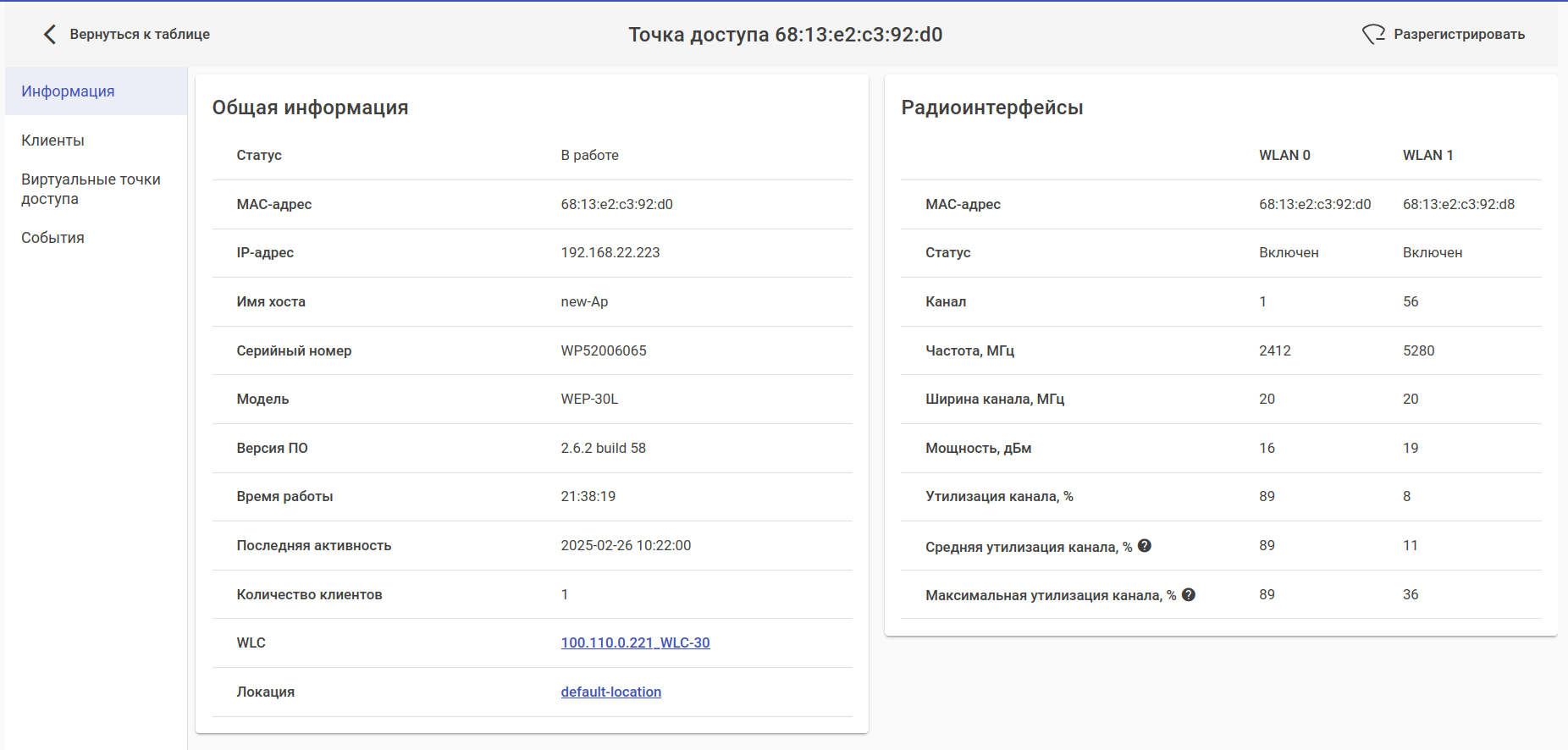Click help icon beside maximum channel utilization
The height and width of the screenshot is (750, 1568).
1189,595
